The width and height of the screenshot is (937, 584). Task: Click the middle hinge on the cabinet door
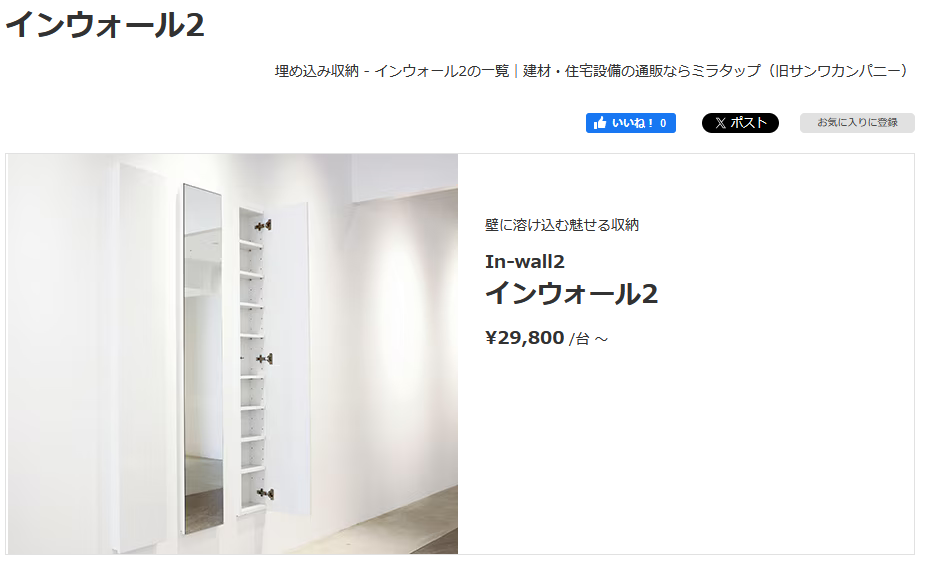[x=265, y=359]
